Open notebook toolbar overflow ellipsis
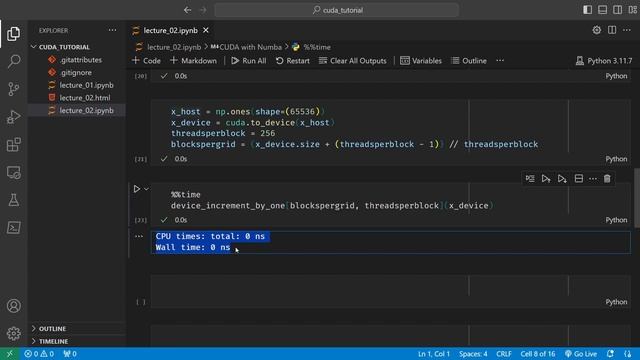640x360 pixels. [x=500, y=61]
